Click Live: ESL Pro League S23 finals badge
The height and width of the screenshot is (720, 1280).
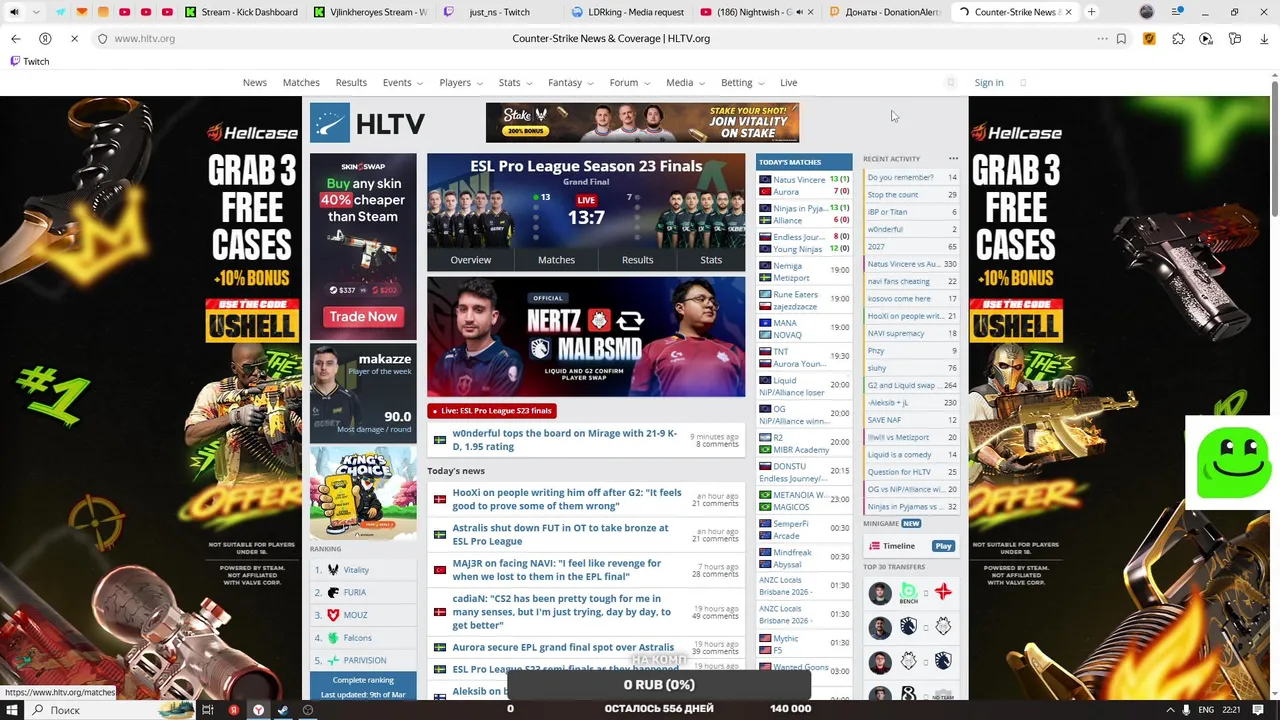(491, 410)
